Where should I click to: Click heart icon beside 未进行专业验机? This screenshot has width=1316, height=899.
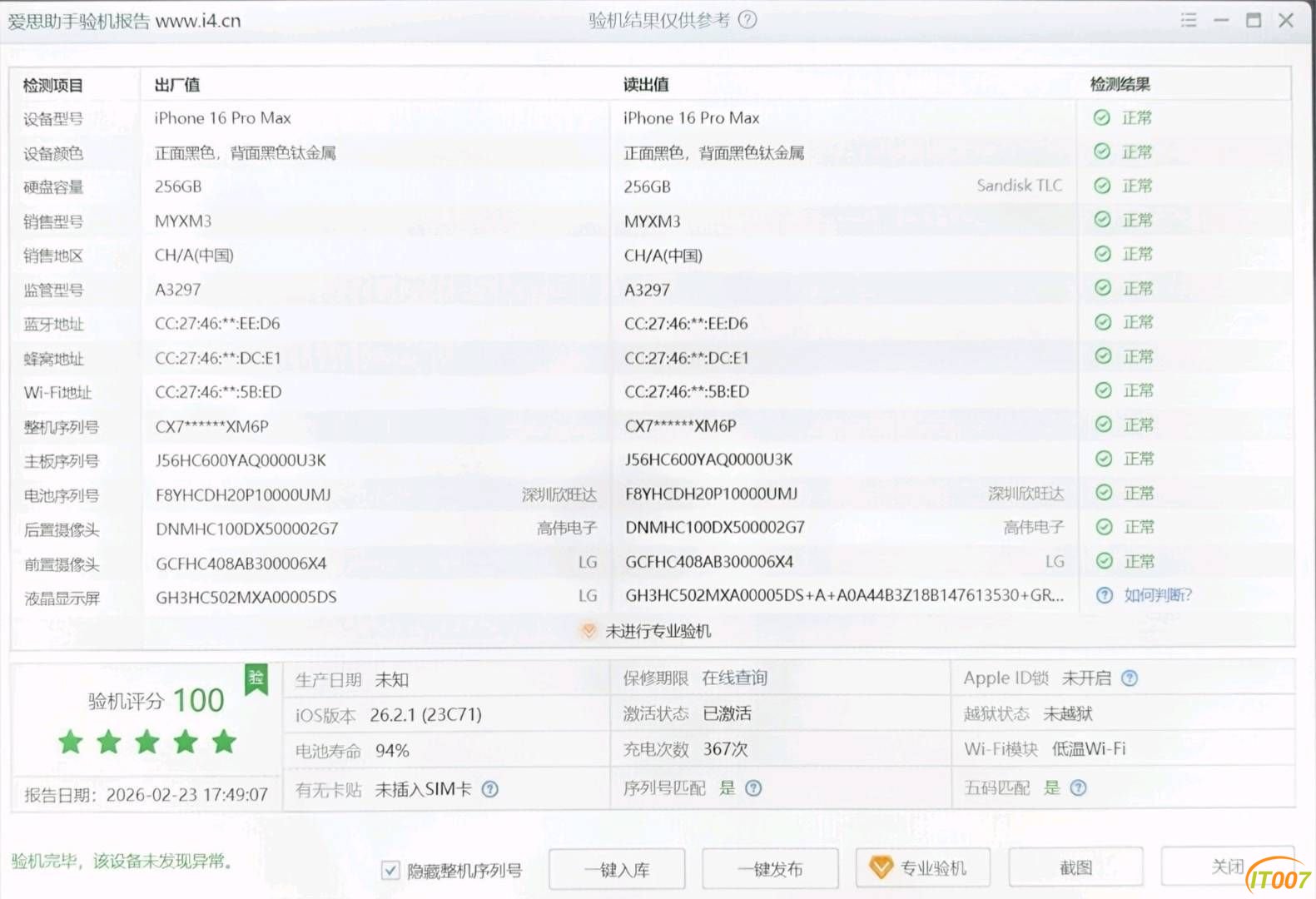[588, 631]
